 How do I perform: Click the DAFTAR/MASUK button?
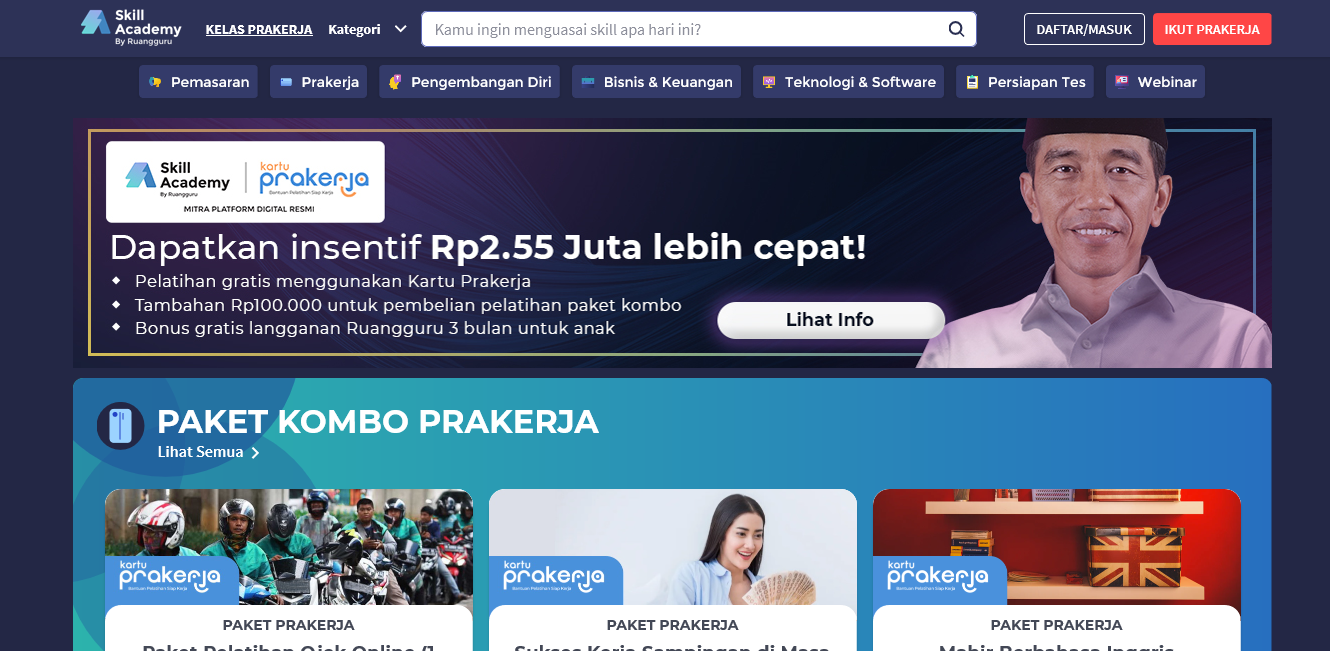(x=1084, y=29)
